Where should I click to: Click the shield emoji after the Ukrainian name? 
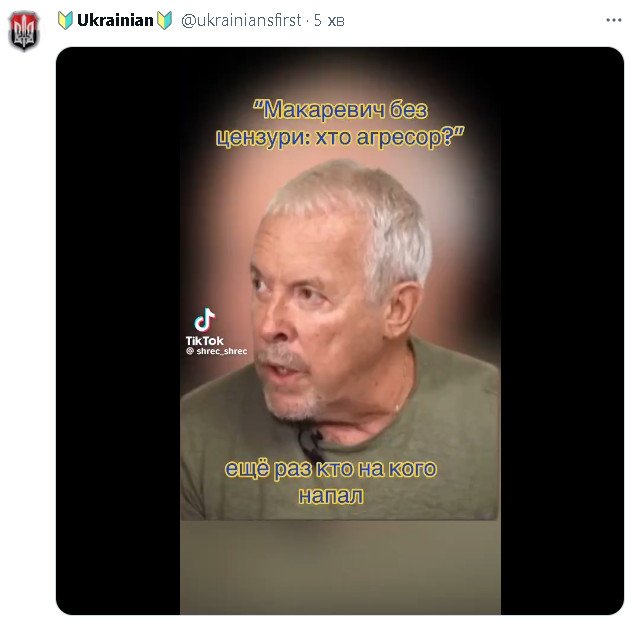coord(164,20)
